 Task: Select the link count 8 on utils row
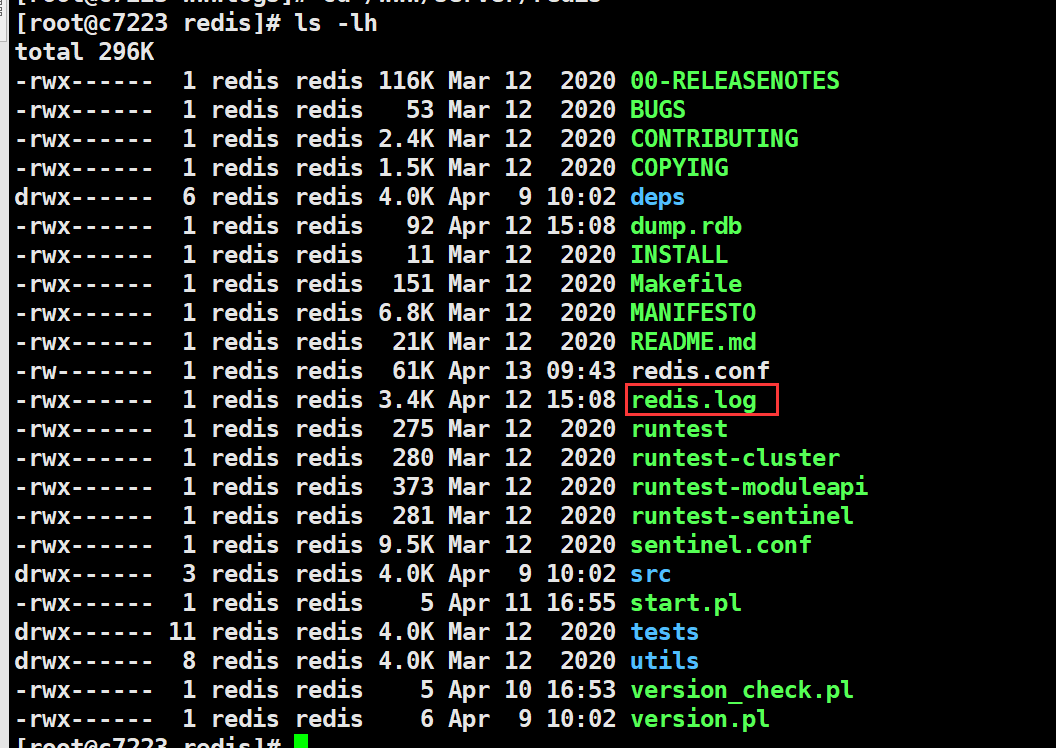tap(189, 660)
